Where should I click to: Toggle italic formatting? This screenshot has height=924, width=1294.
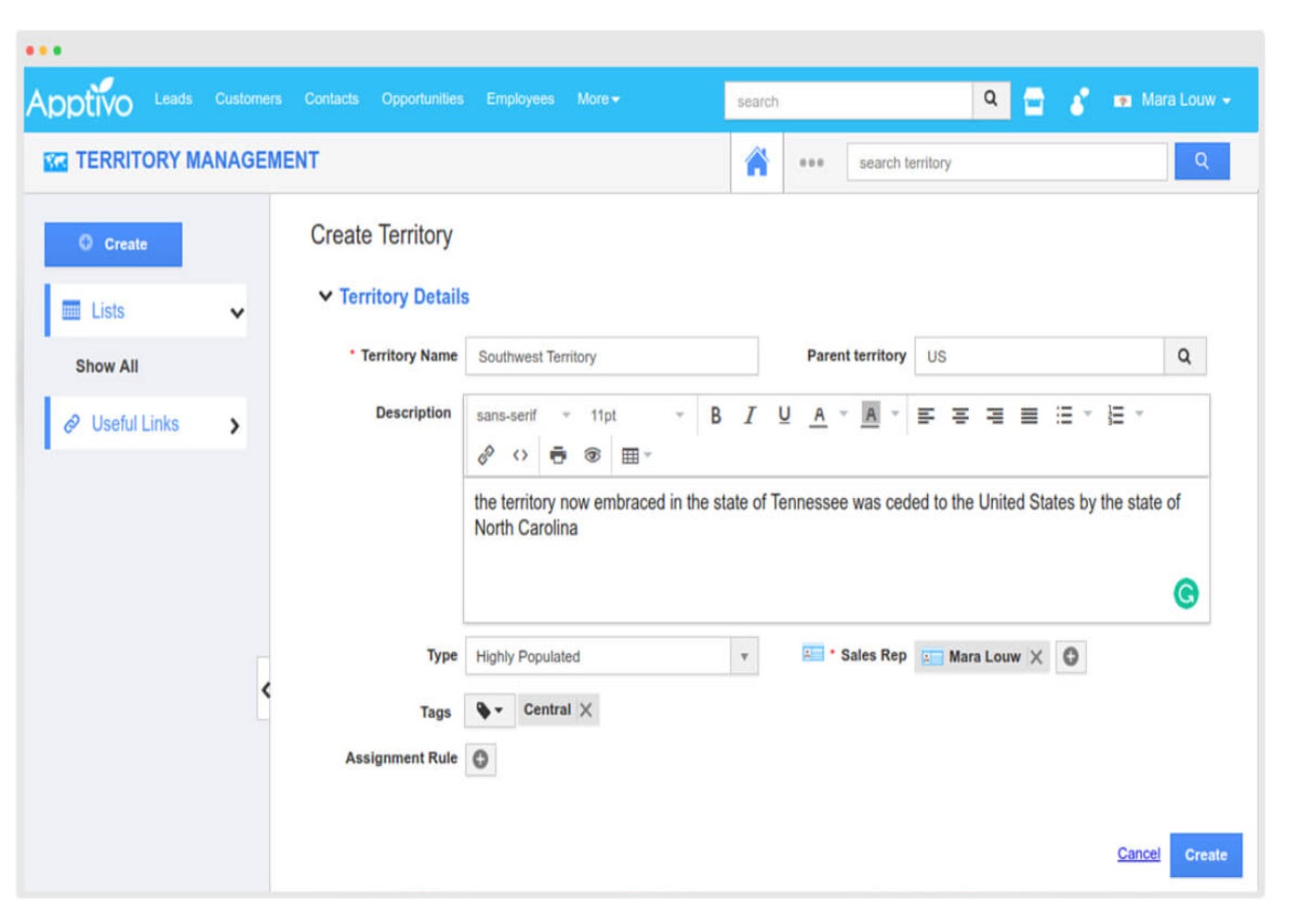(x=750, y=416)
